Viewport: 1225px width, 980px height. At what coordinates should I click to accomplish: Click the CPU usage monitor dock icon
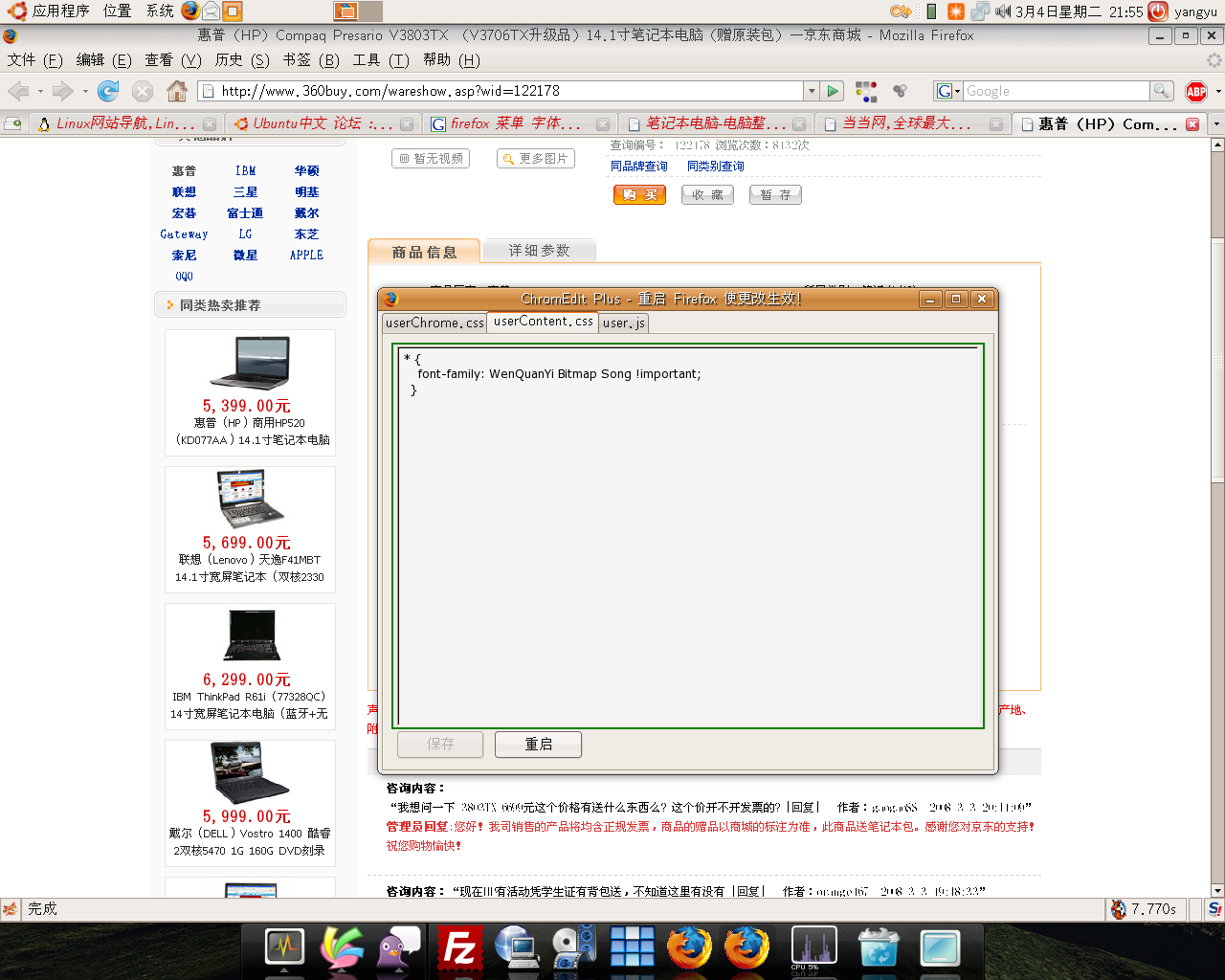[x=814, y=948]
